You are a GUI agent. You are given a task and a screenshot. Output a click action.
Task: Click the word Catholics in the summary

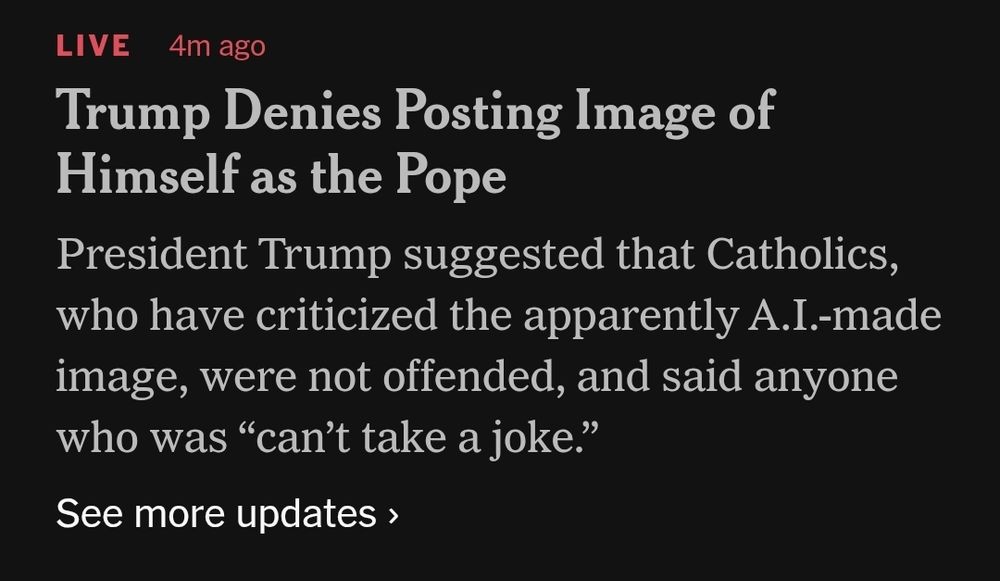pyautogui.click(x=797, y=254)
